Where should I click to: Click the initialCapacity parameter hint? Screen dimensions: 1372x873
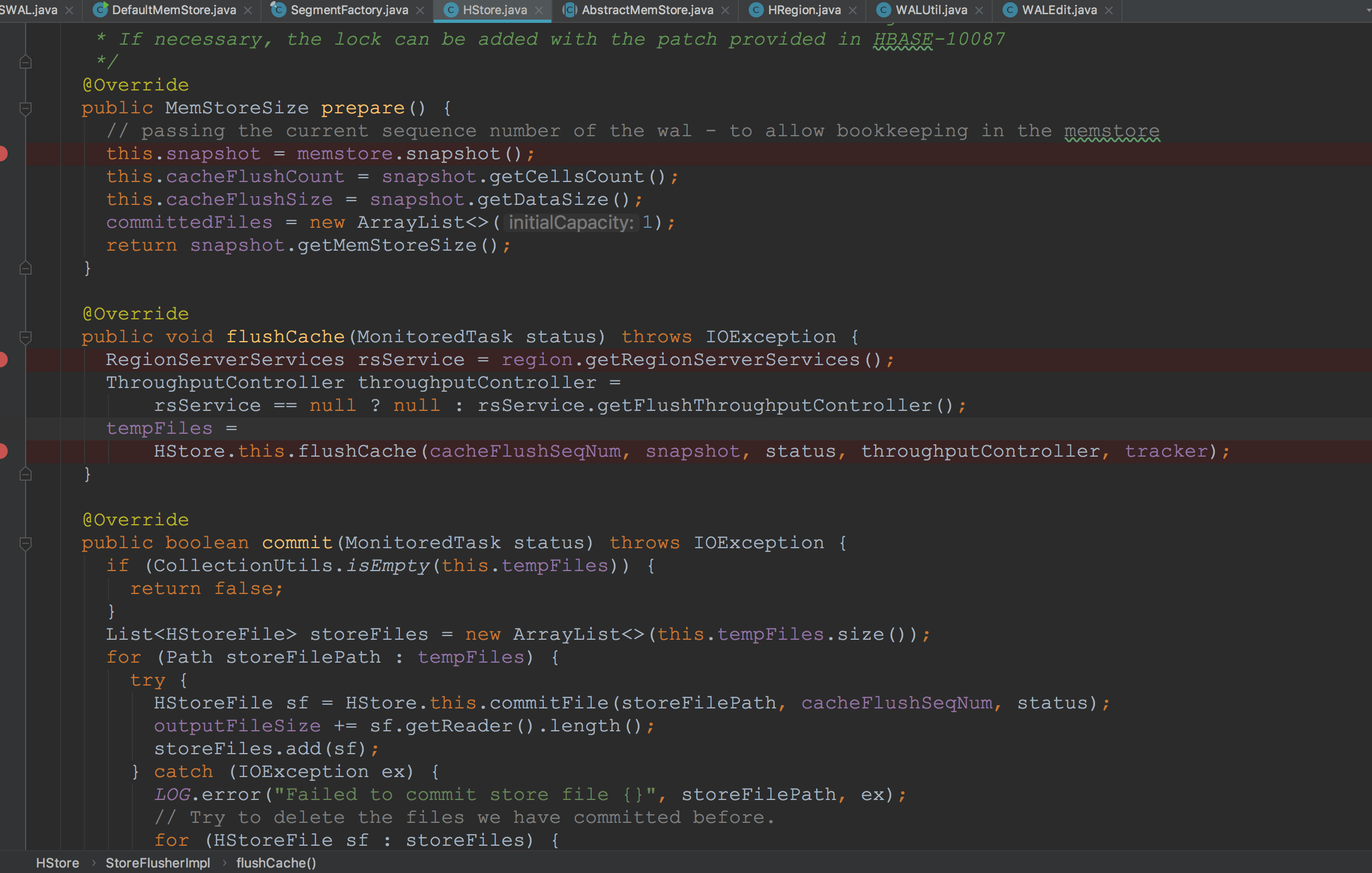(571, 223)
